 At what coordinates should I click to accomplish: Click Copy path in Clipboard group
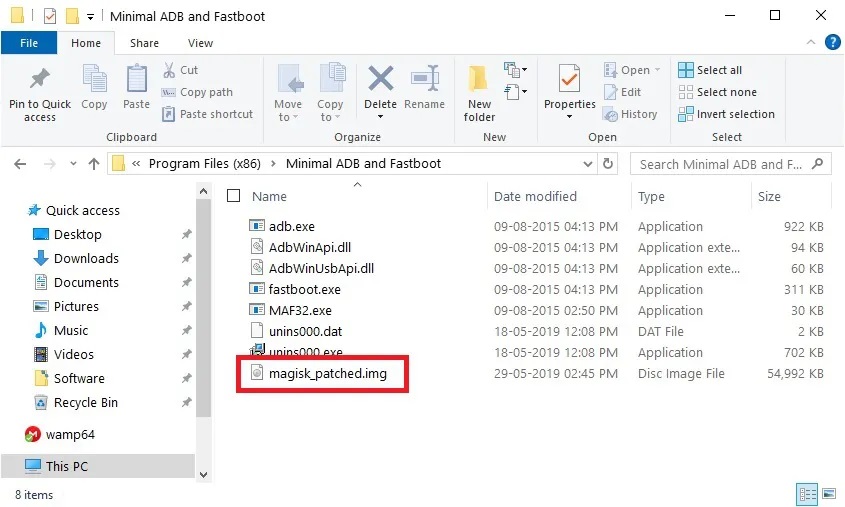click(206, 92)
